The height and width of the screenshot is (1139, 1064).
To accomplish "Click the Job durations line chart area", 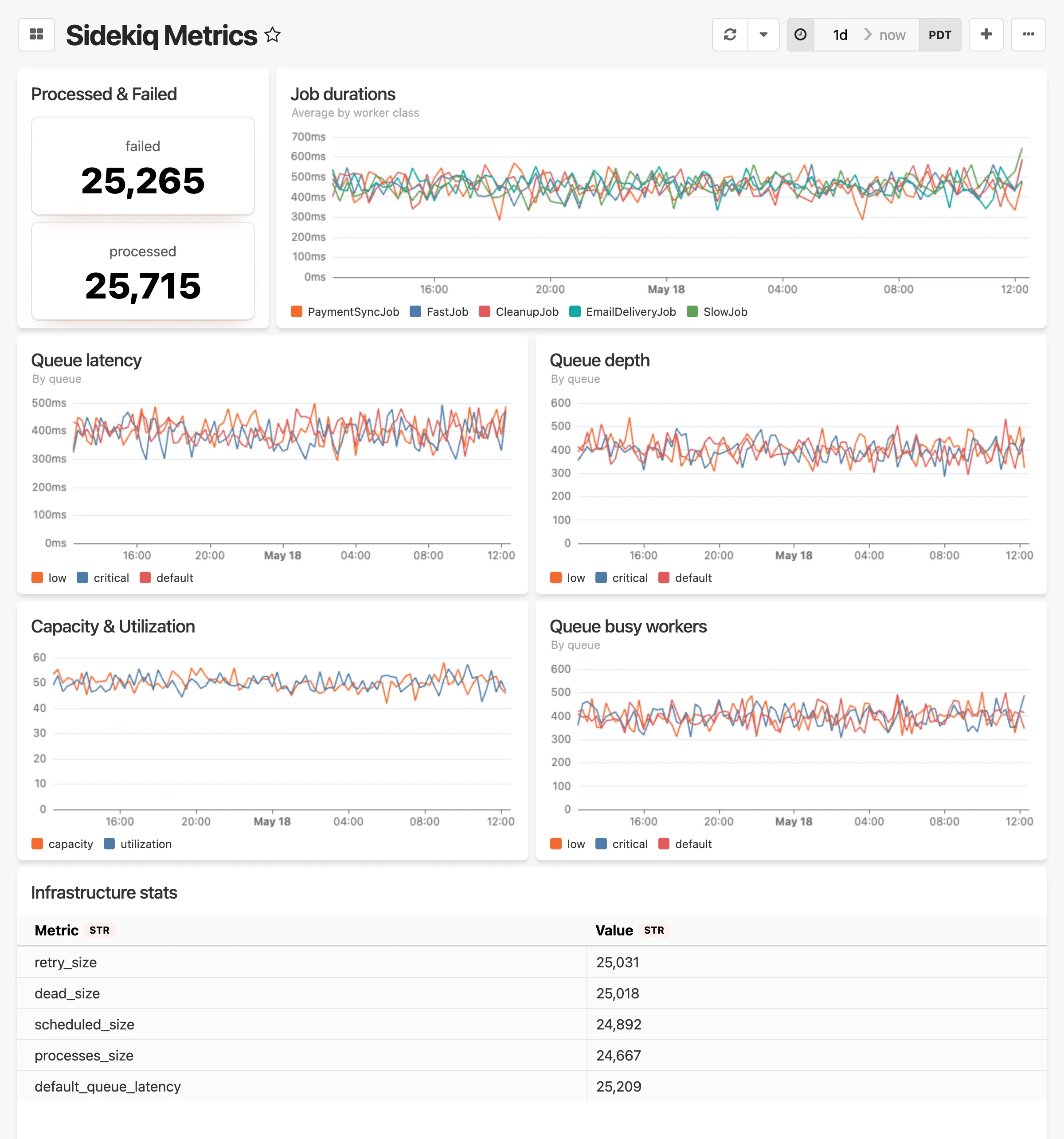I will click(681, 208).
